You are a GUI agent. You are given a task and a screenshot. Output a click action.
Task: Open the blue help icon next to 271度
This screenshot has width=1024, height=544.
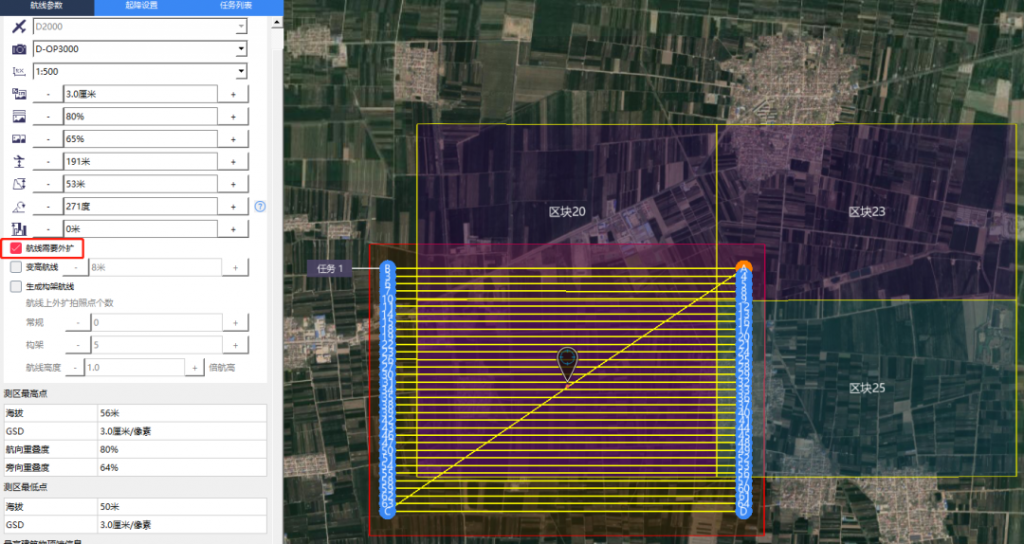coord(260,206)
